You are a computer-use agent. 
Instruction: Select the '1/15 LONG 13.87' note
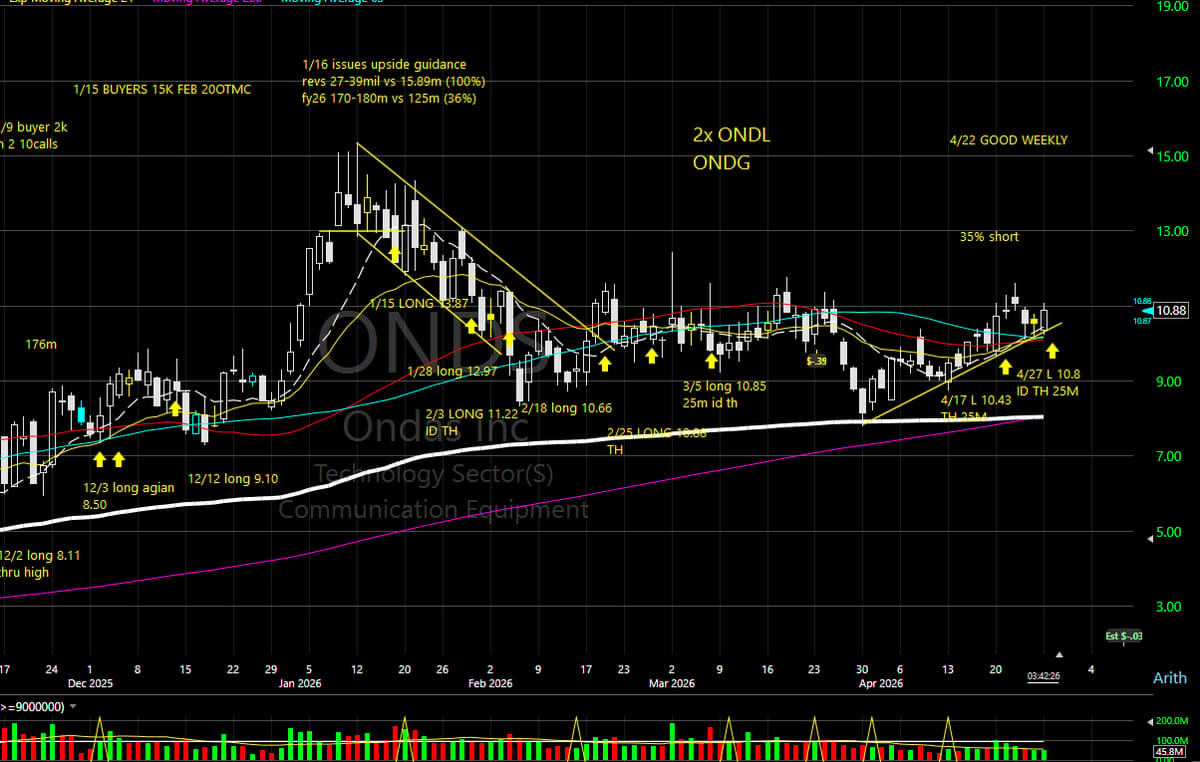tap(419, 303)
